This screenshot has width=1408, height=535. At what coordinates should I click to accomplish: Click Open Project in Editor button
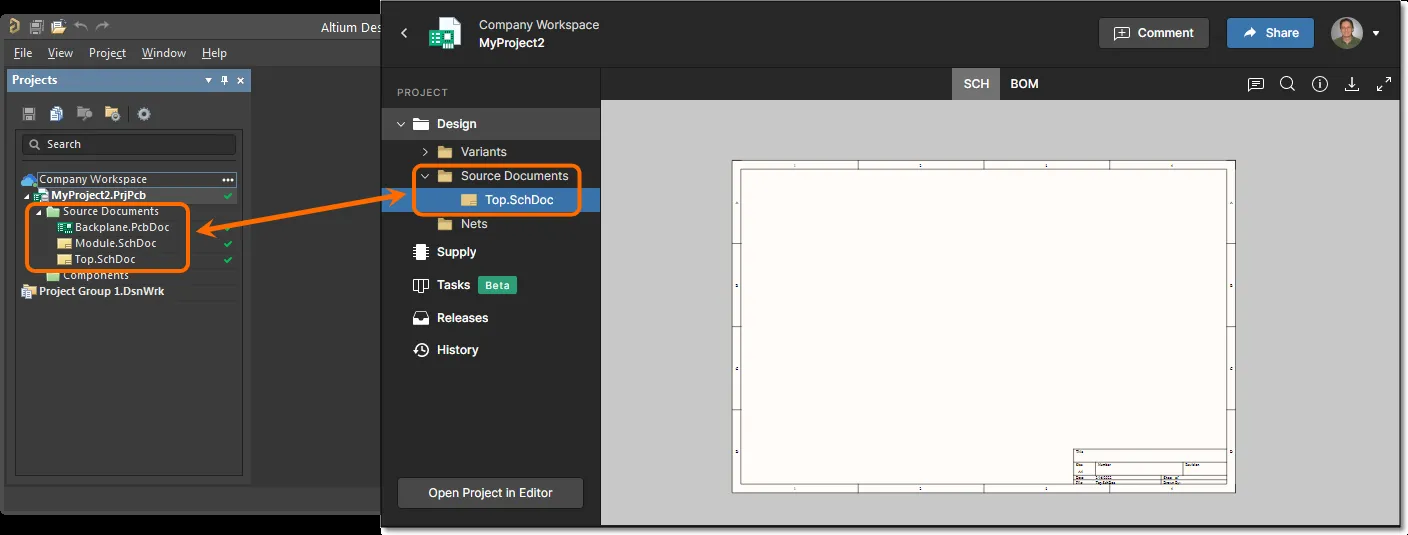490,493
